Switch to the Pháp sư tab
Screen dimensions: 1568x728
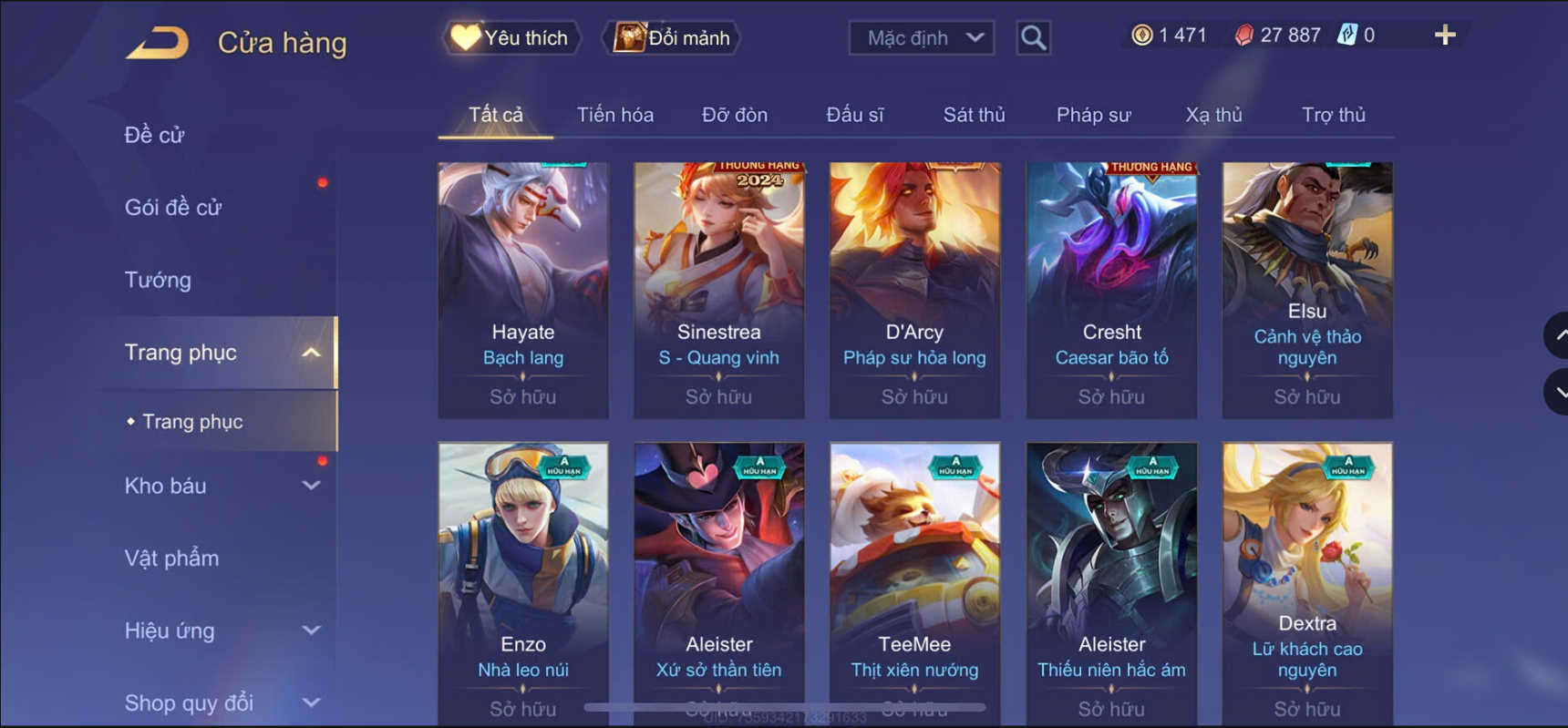[x=1093, y=115]
